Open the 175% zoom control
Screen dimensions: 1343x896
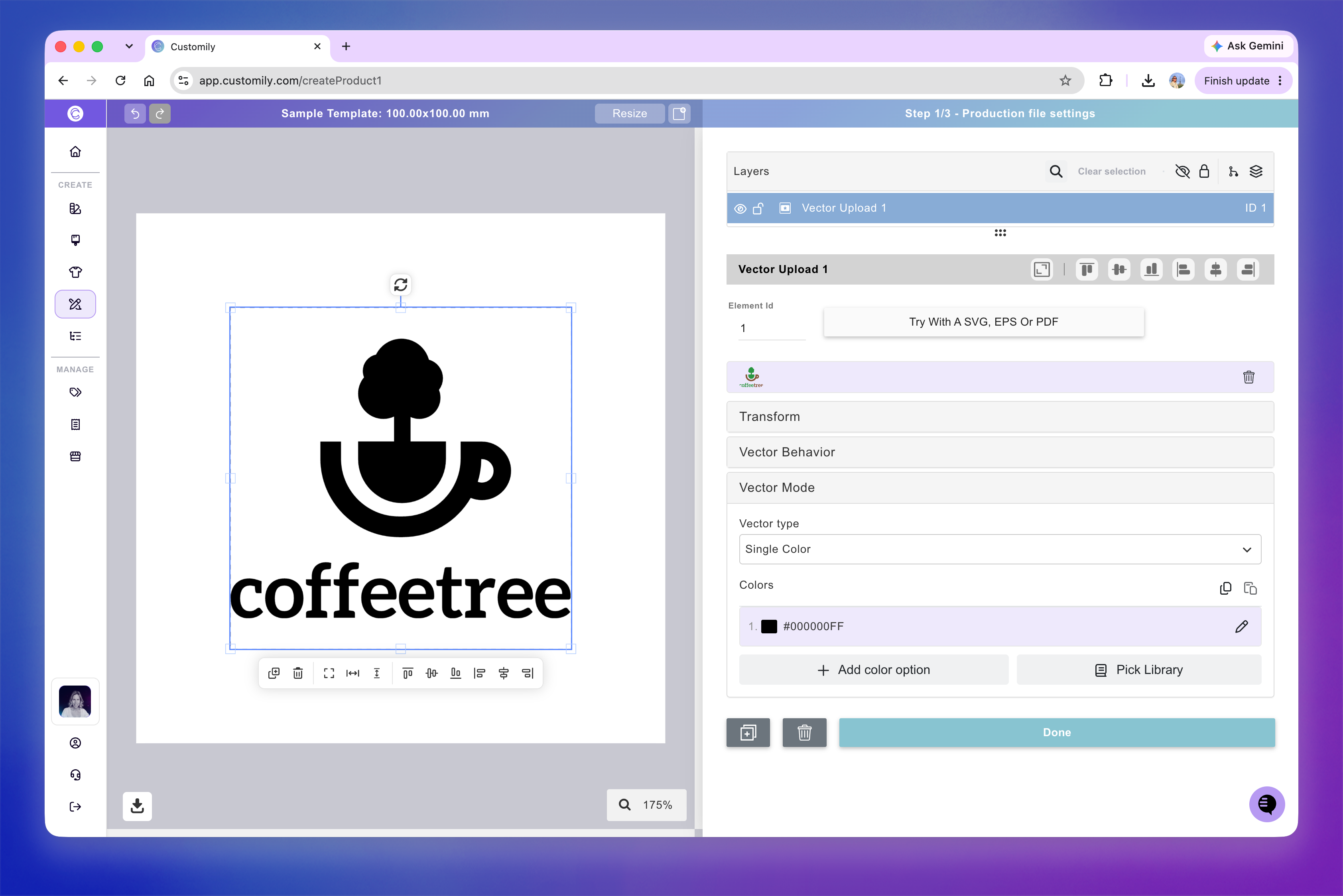pyautogui.click(x=647, y=805)
